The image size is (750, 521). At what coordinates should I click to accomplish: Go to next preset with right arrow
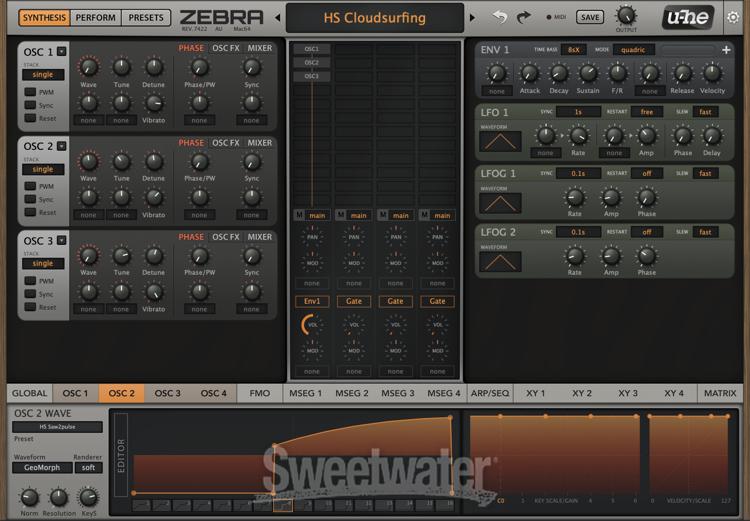pyautogui.click(x=472, y=18)
